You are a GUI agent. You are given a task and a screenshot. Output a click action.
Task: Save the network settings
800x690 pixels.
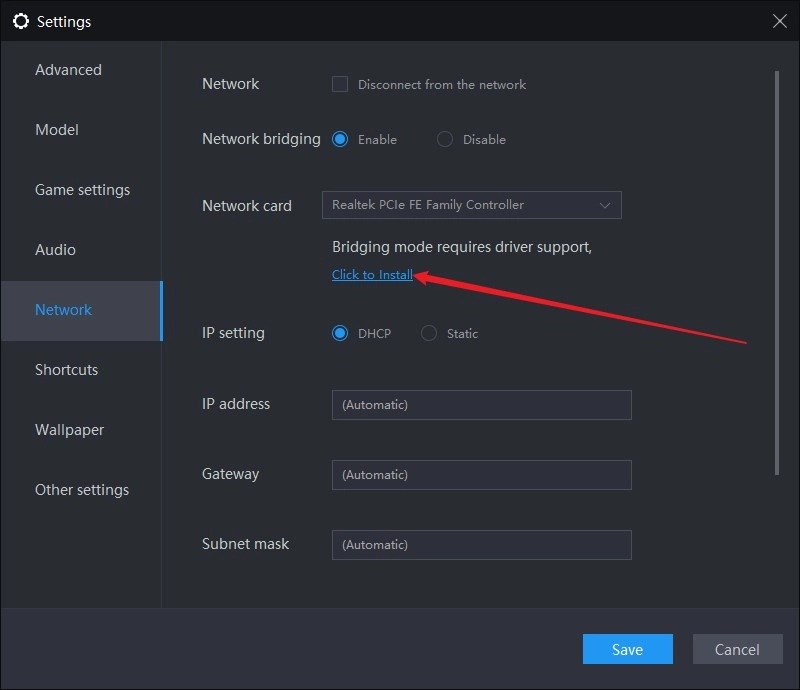pos(627,649)
